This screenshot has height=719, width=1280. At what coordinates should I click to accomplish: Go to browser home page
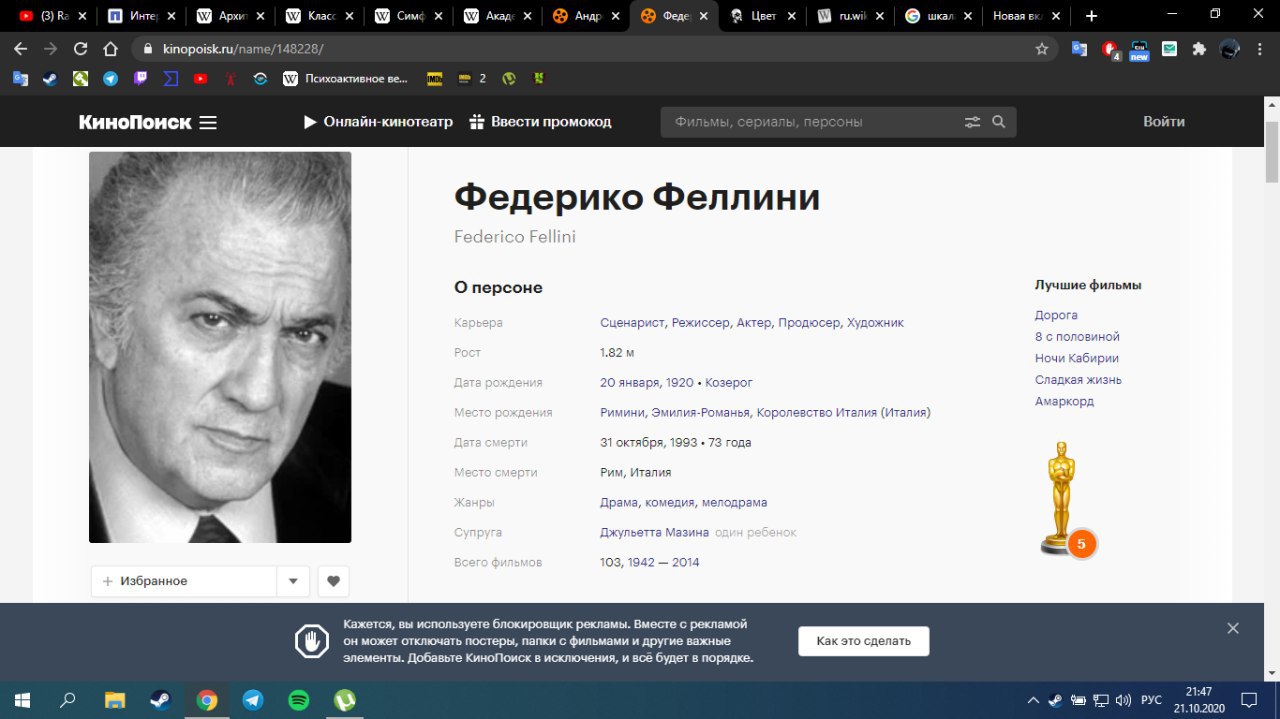point(111,49)
